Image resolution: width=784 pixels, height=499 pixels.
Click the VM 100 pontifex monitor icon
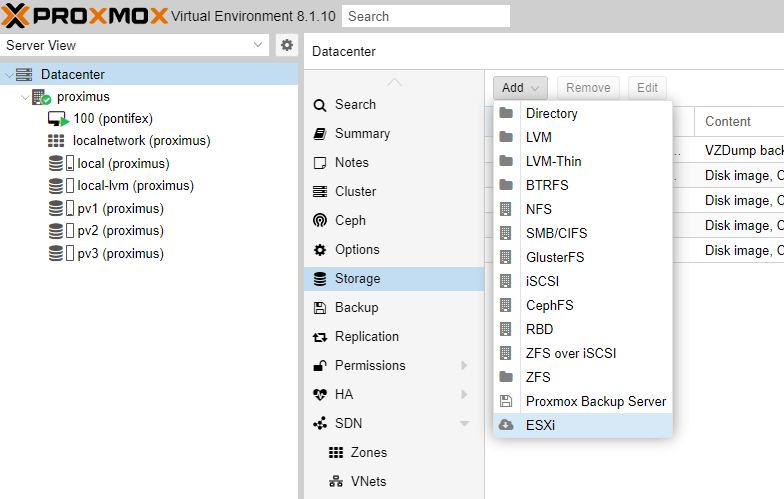pos(58,119)
